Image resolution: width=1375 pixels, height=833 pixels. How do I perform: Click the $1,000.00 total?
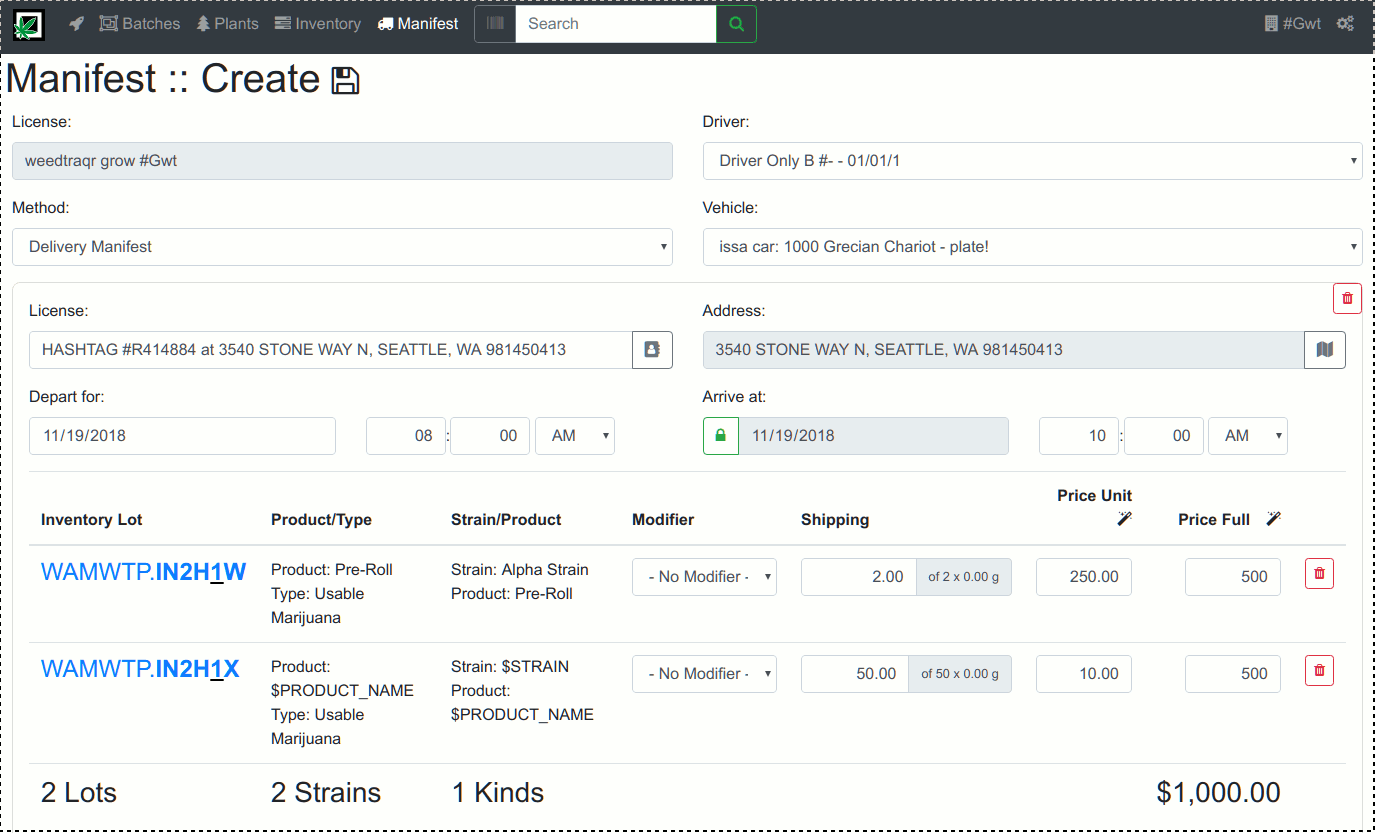tap(1218, 793)
